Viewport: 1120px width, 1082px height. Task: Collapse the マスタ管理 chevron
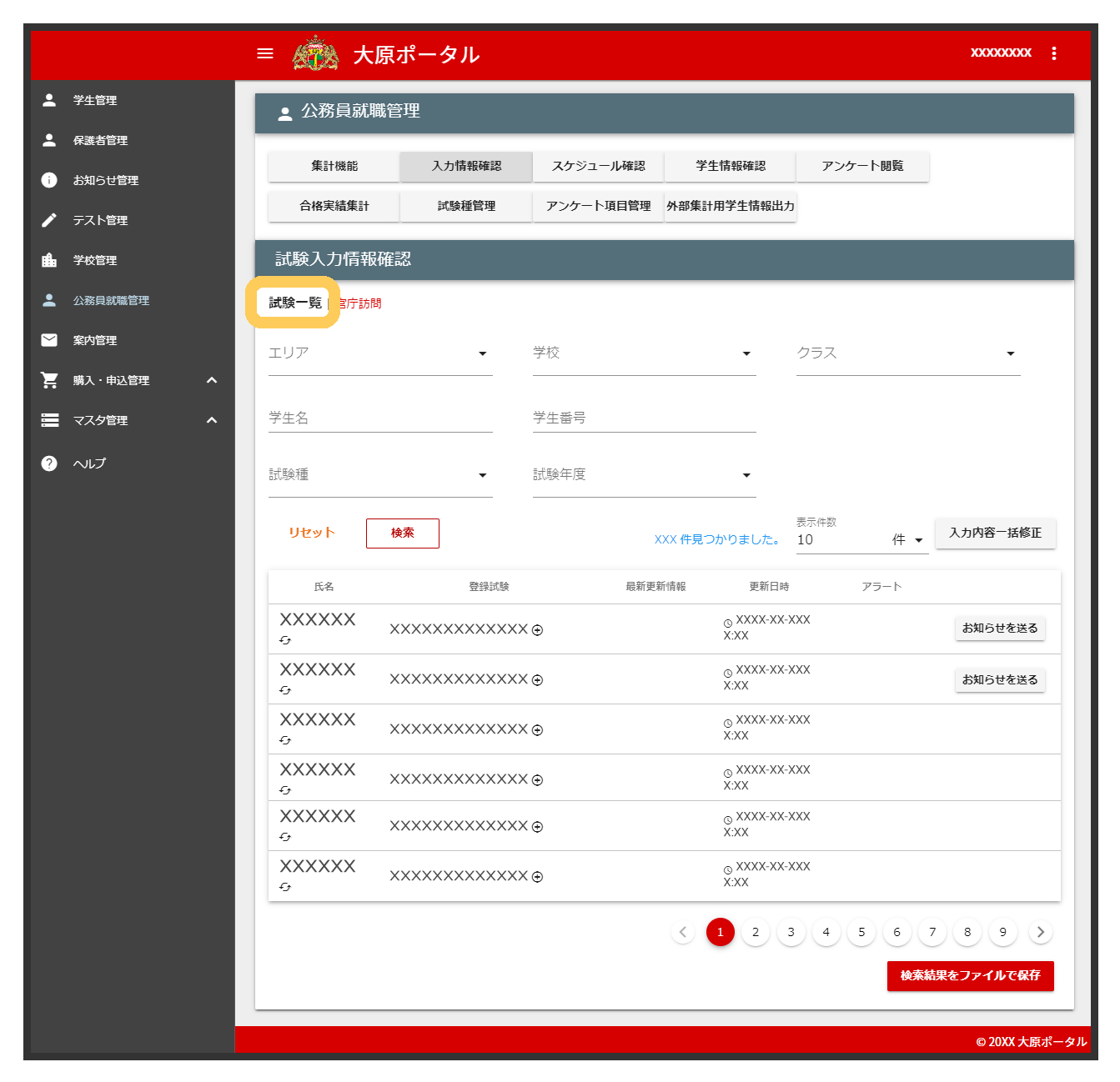point(212,420)
